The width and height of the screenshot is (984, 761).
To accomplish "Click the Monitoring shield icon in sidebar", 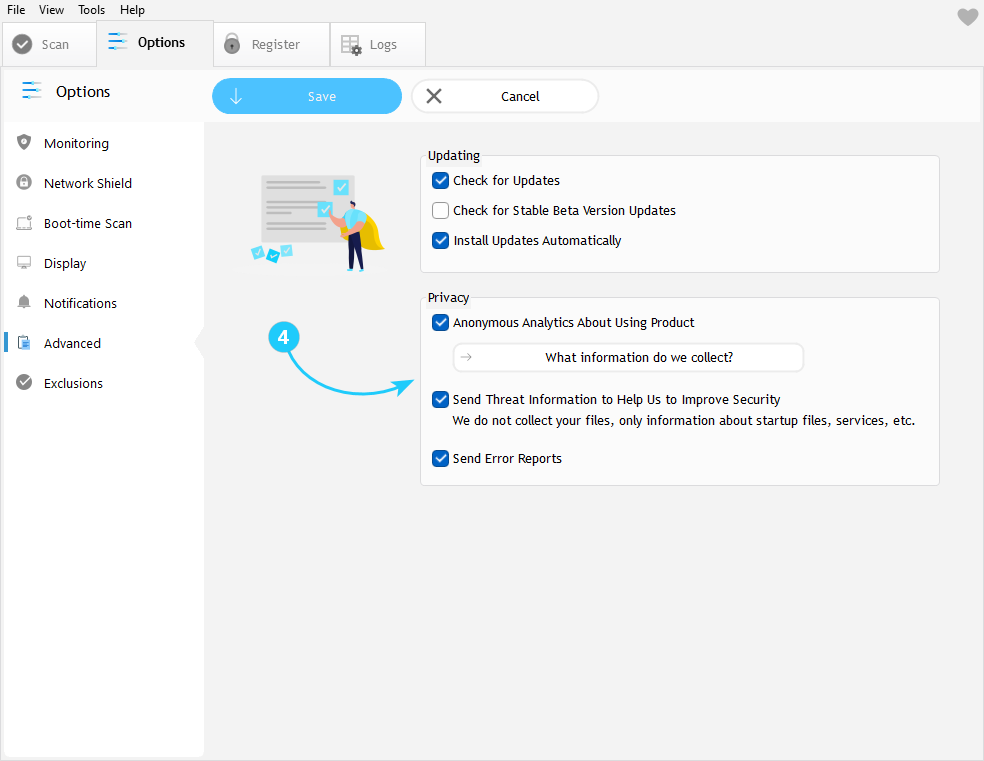I will [x=24, y=143].
